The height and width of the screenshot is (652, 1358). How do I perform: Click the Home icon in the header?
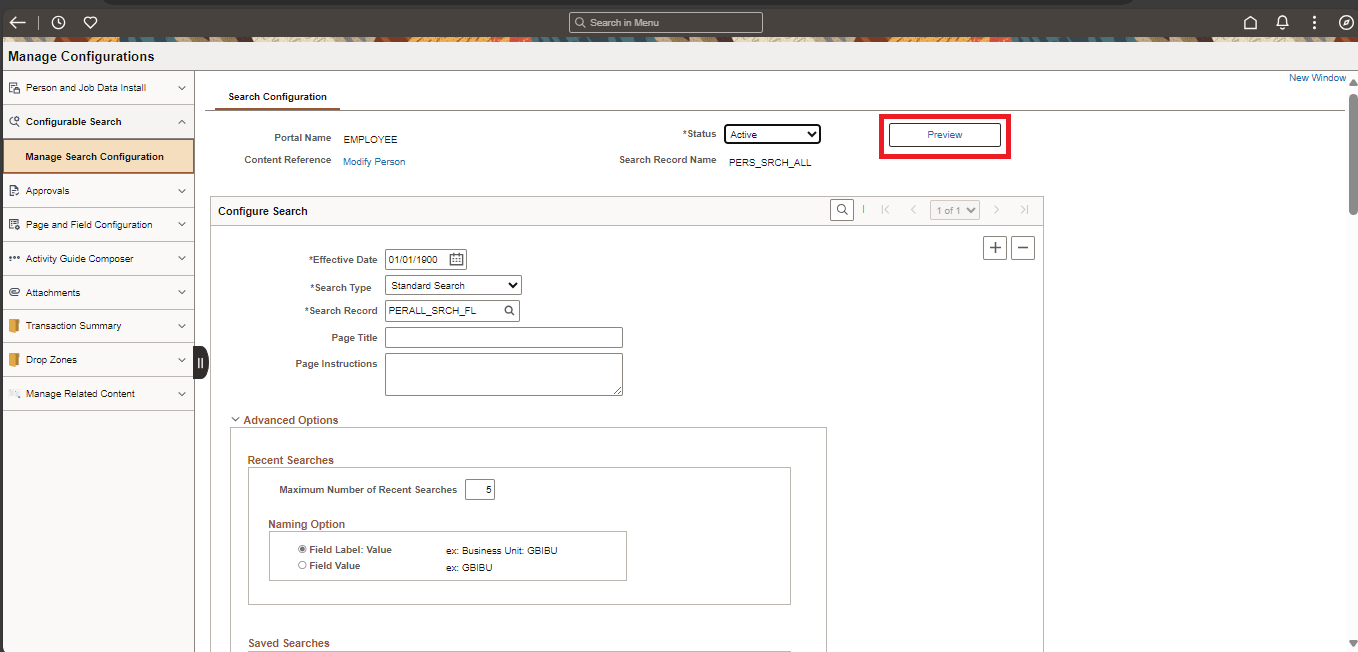1249,21
